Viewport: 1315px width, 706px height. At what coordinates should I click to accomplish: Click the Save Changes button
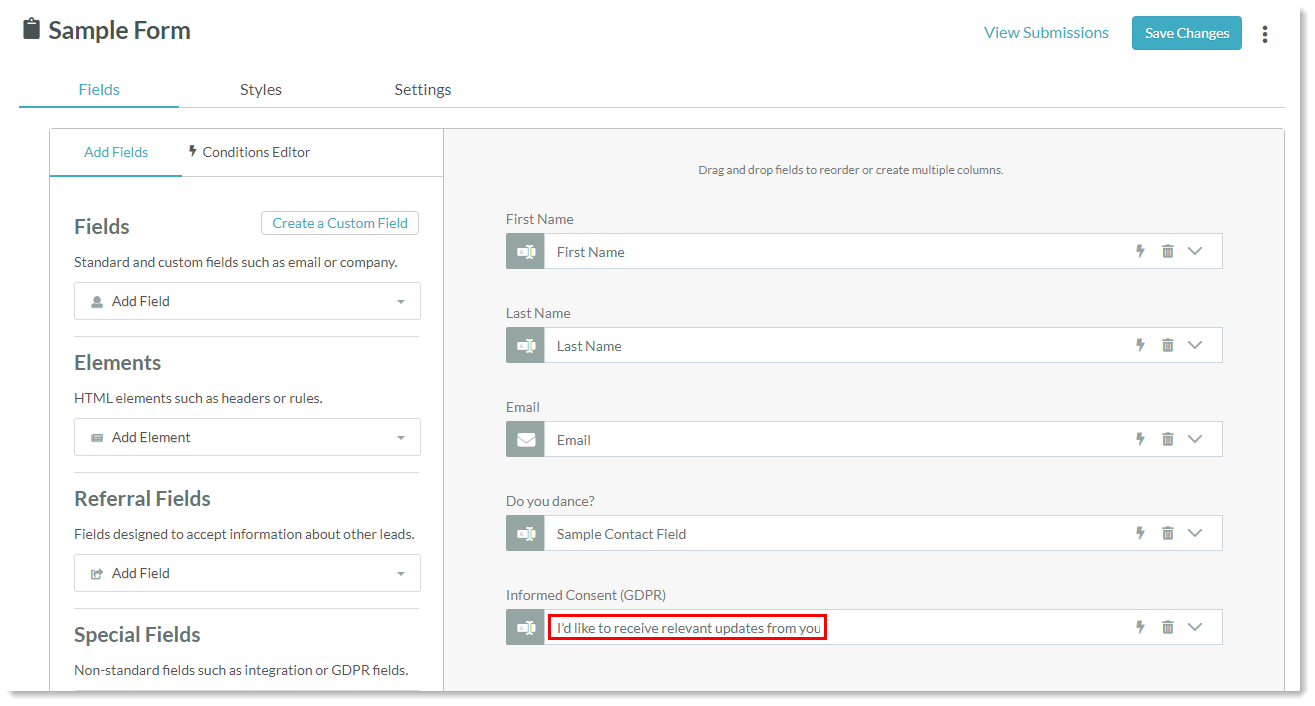(1187, 33)
